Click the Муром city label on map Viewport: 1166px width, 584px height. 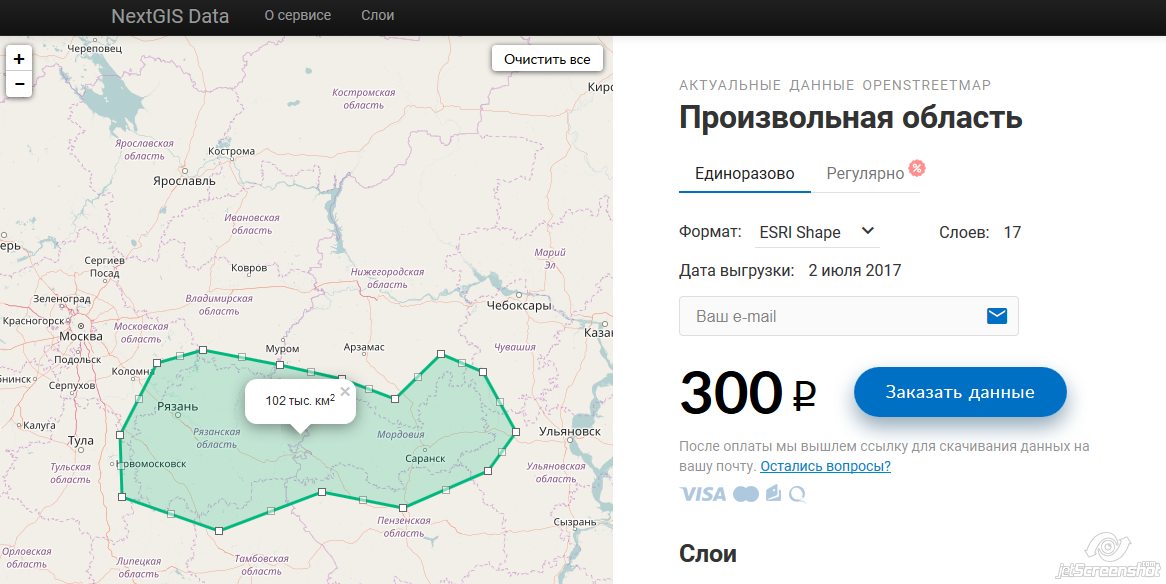[283, 348]
